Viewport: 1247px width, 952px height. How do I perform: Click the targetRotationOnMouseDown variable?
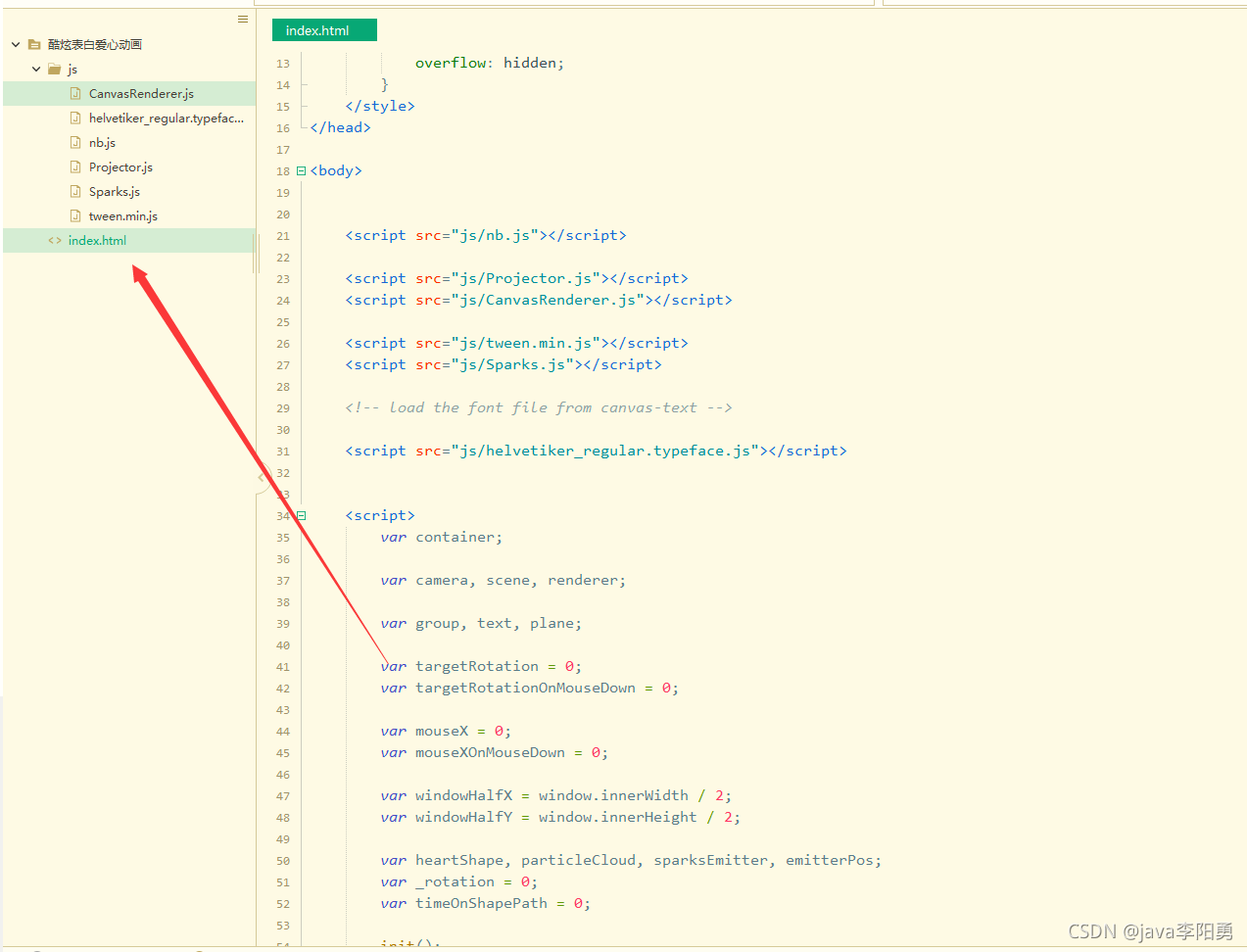(x=525, y=688)
